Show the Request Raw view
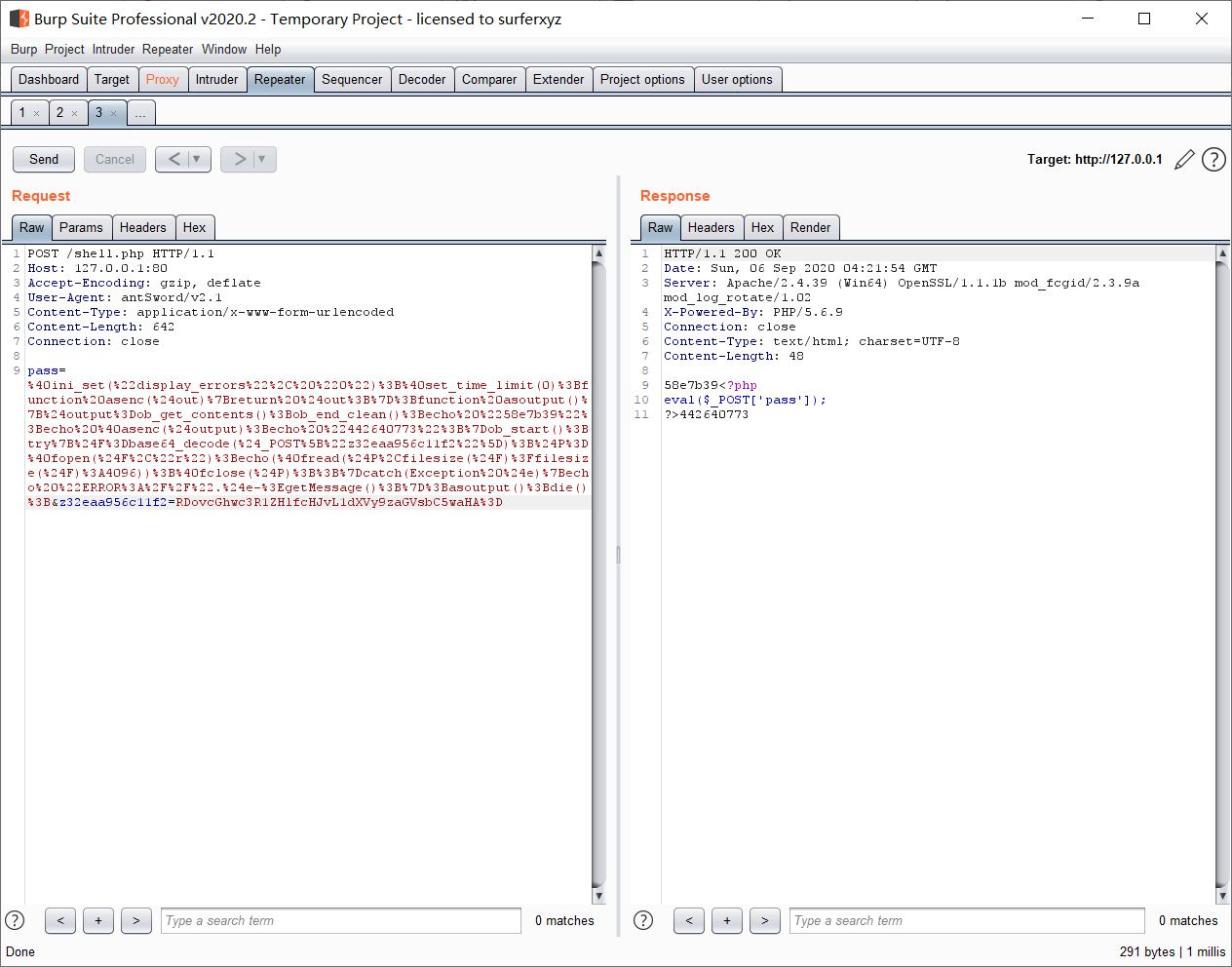The image size is (1232, 967). pos(32,228)
